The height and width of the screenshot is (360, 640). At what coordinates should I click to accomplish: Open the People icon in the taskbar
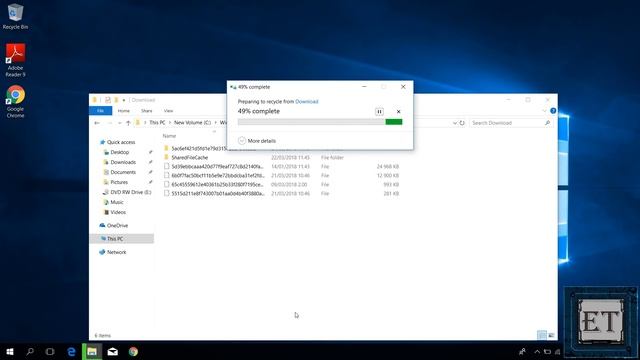click(x=522, y=351)
